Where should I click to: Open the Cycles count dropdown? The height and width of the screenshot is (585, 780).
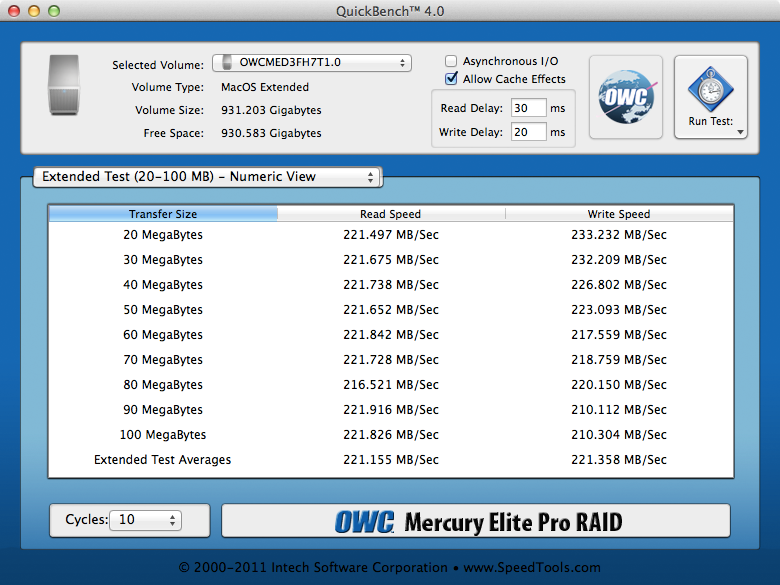149,520
